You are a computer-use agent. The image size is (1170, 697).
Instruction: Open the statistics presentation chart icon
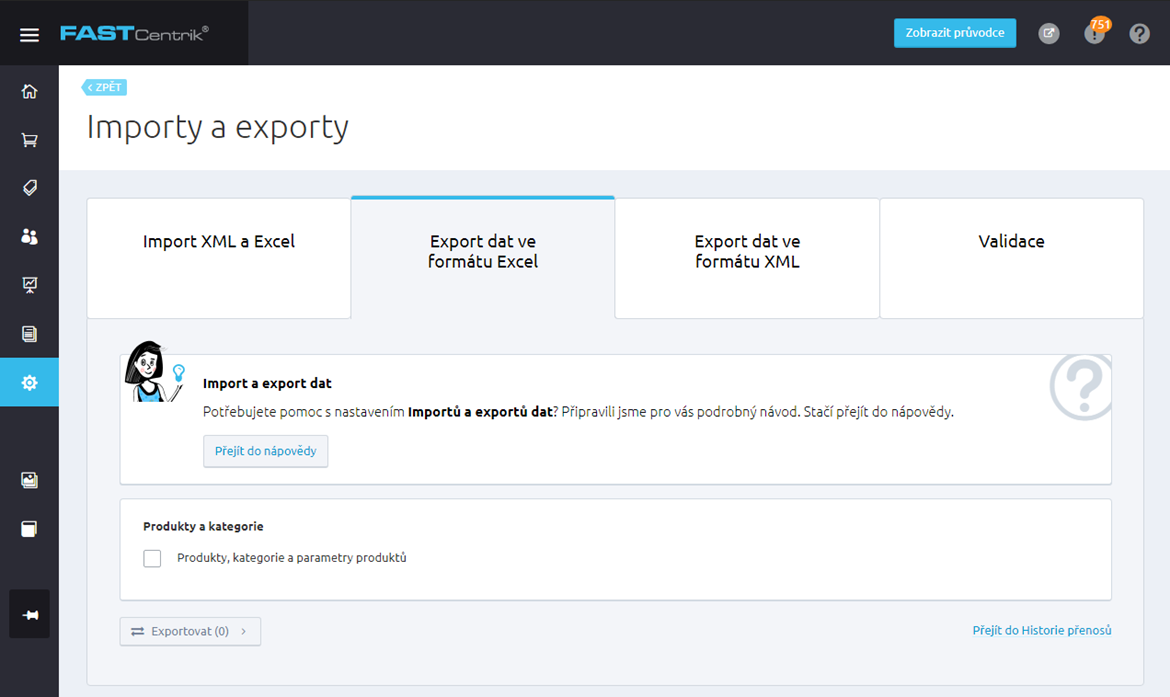pos(29,285)
